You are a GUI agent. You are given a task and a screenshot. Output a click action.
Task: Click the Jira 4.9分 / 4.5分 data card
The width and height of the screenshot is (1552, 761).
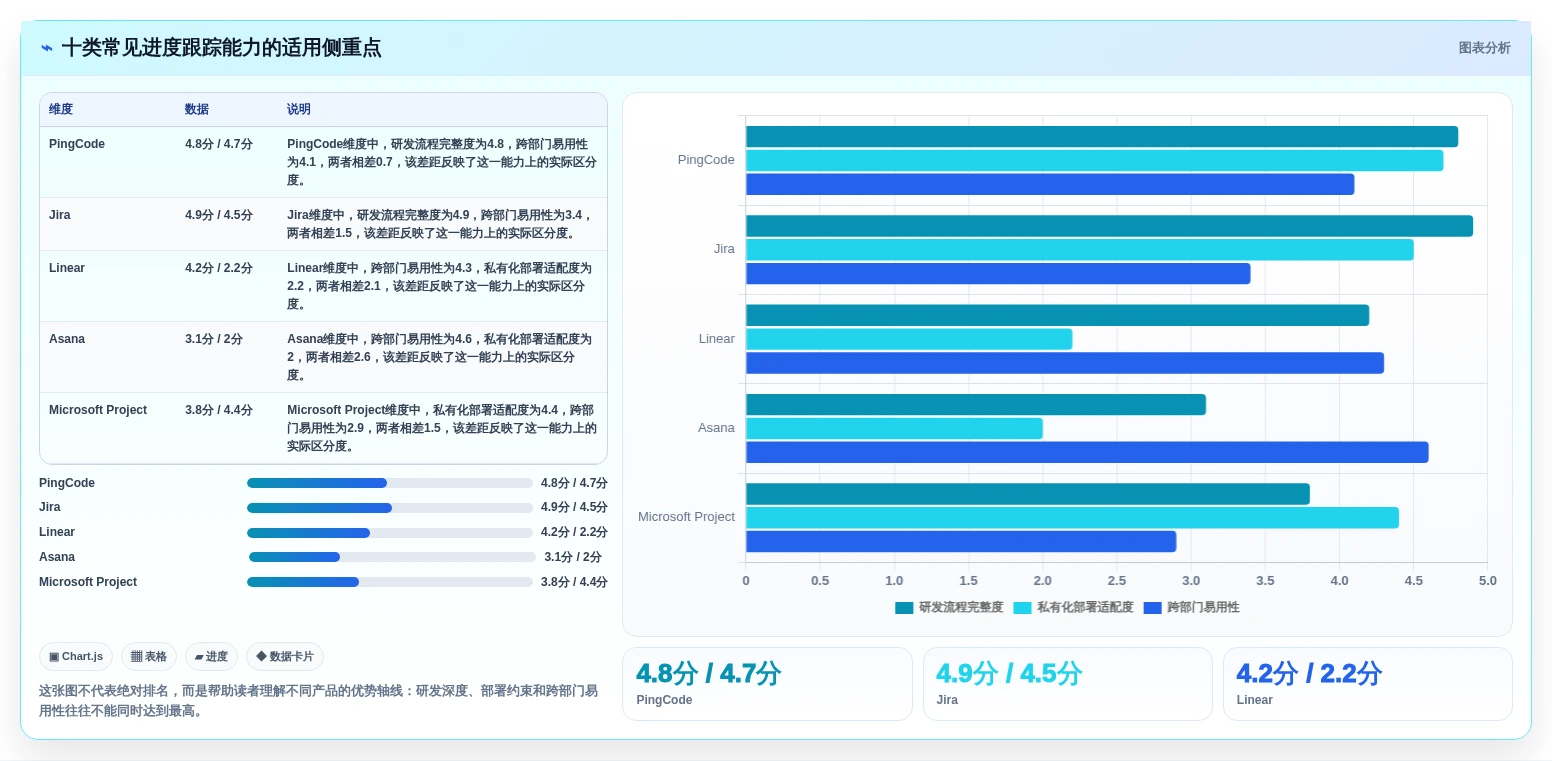coord(1067,684)
